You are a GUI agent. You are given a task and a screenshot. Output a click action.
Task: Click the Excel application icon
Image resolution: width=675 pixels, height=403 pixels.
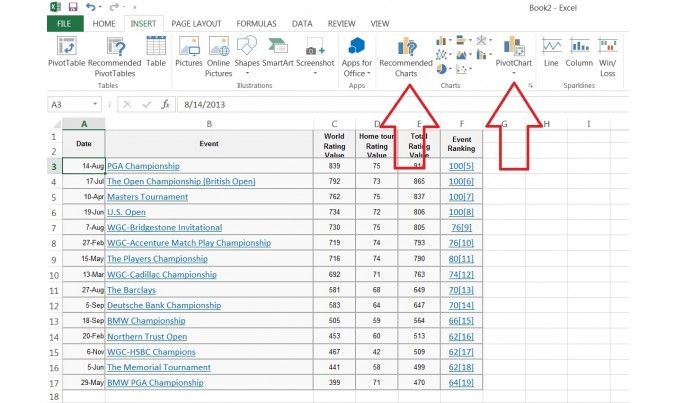click(x=55, y=6)
